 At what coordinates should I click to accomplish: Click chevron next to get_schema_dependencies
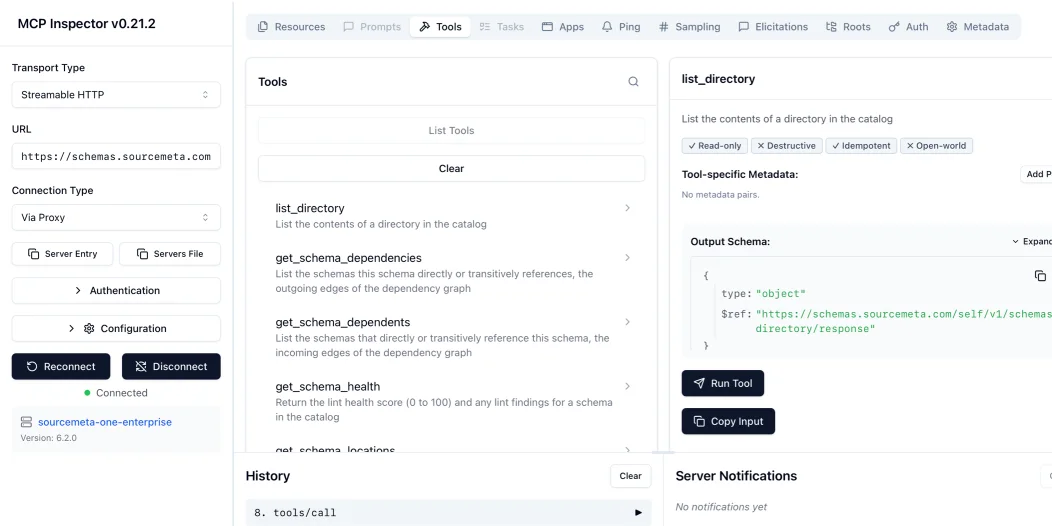point(627,258)
